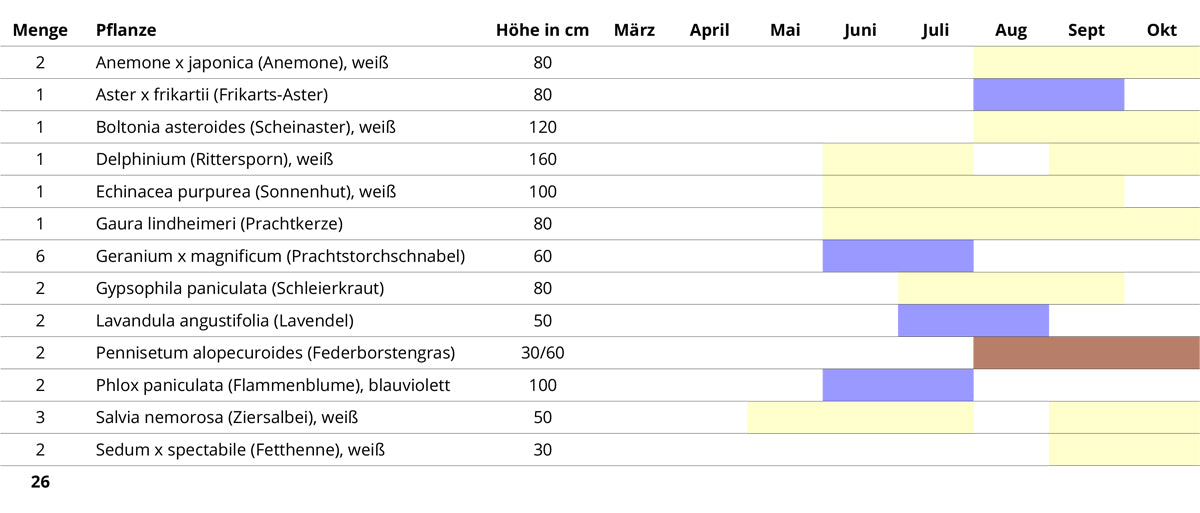Click the Pflanze column header
This screenshot has height=513, width=1200.
tap(126, 30)
